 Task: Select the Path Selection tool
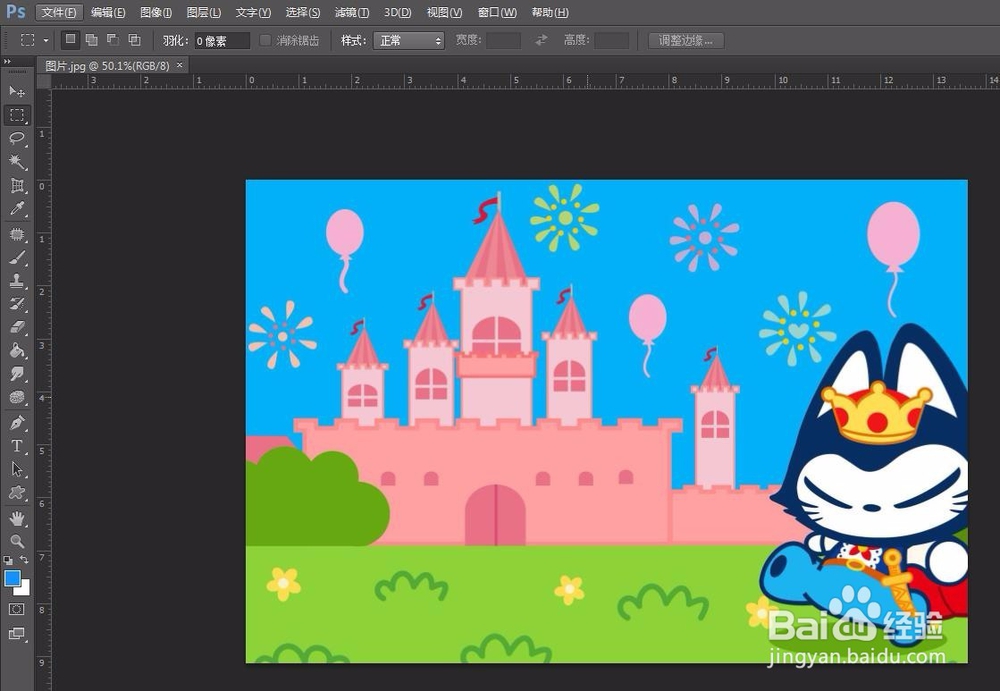[17, 469]
